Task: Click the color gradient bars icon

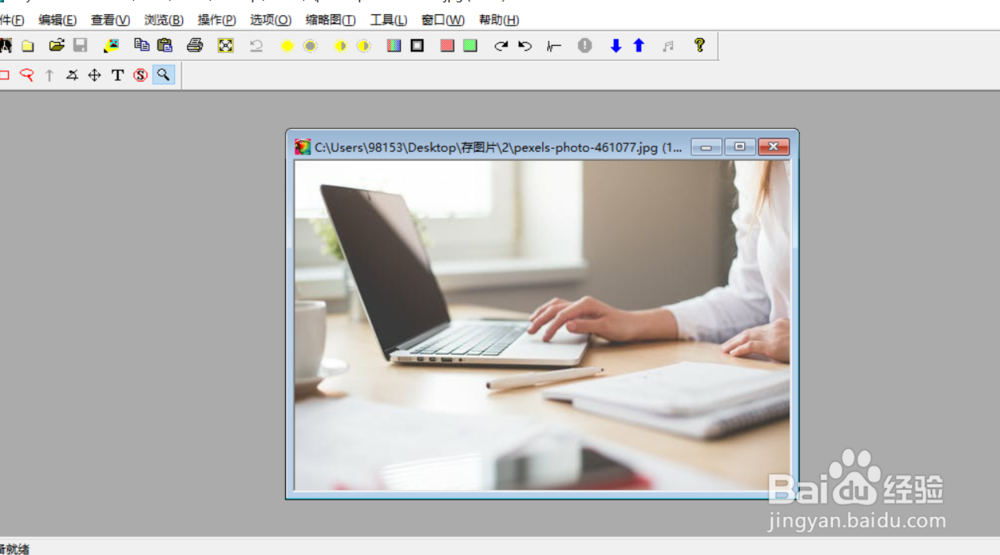Action: coord(394,46)
